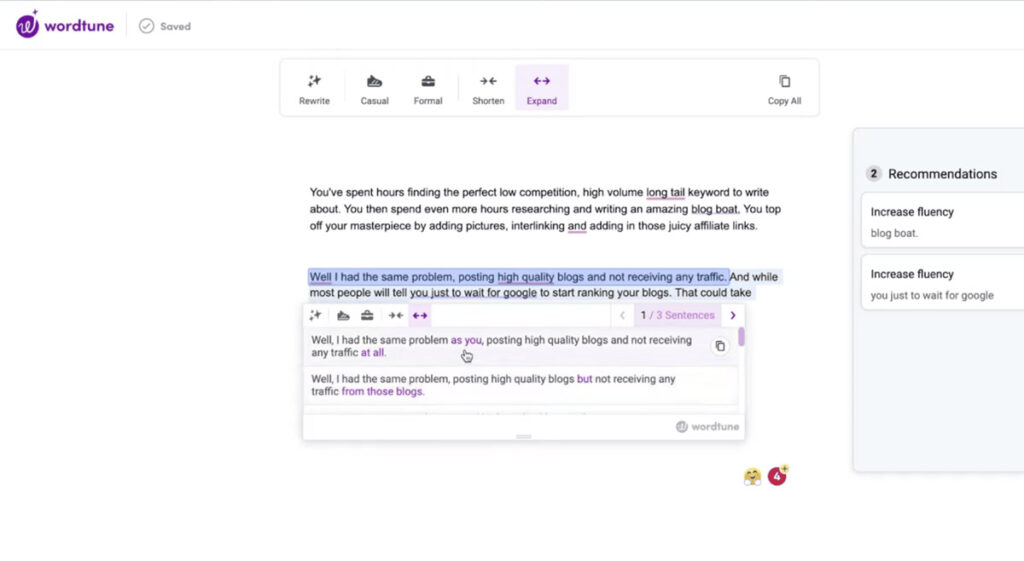This screenshot has width=1024, height=561.
Task: Select the Casual tone tool
Action: (x=374, y=88)
